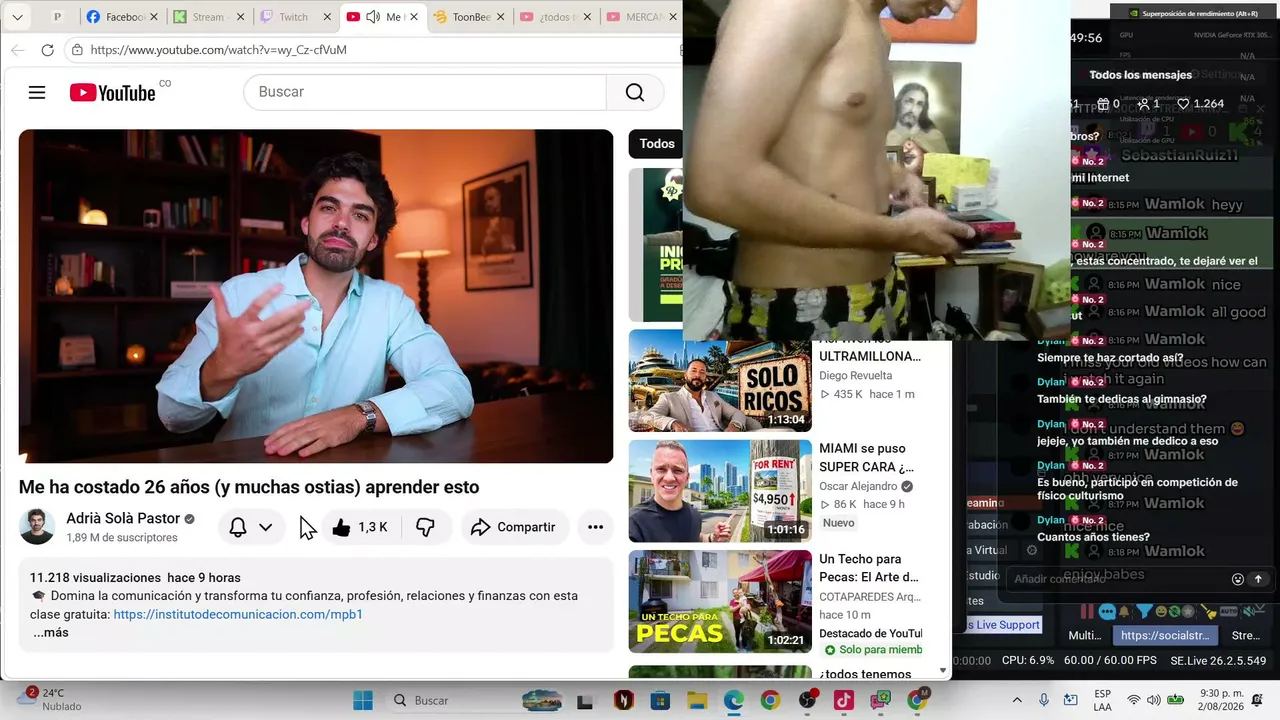Screen dimensions: 1280x720
Task: Click the 1.264 likes counter in chat header
Action: [x=1200, y=103]
